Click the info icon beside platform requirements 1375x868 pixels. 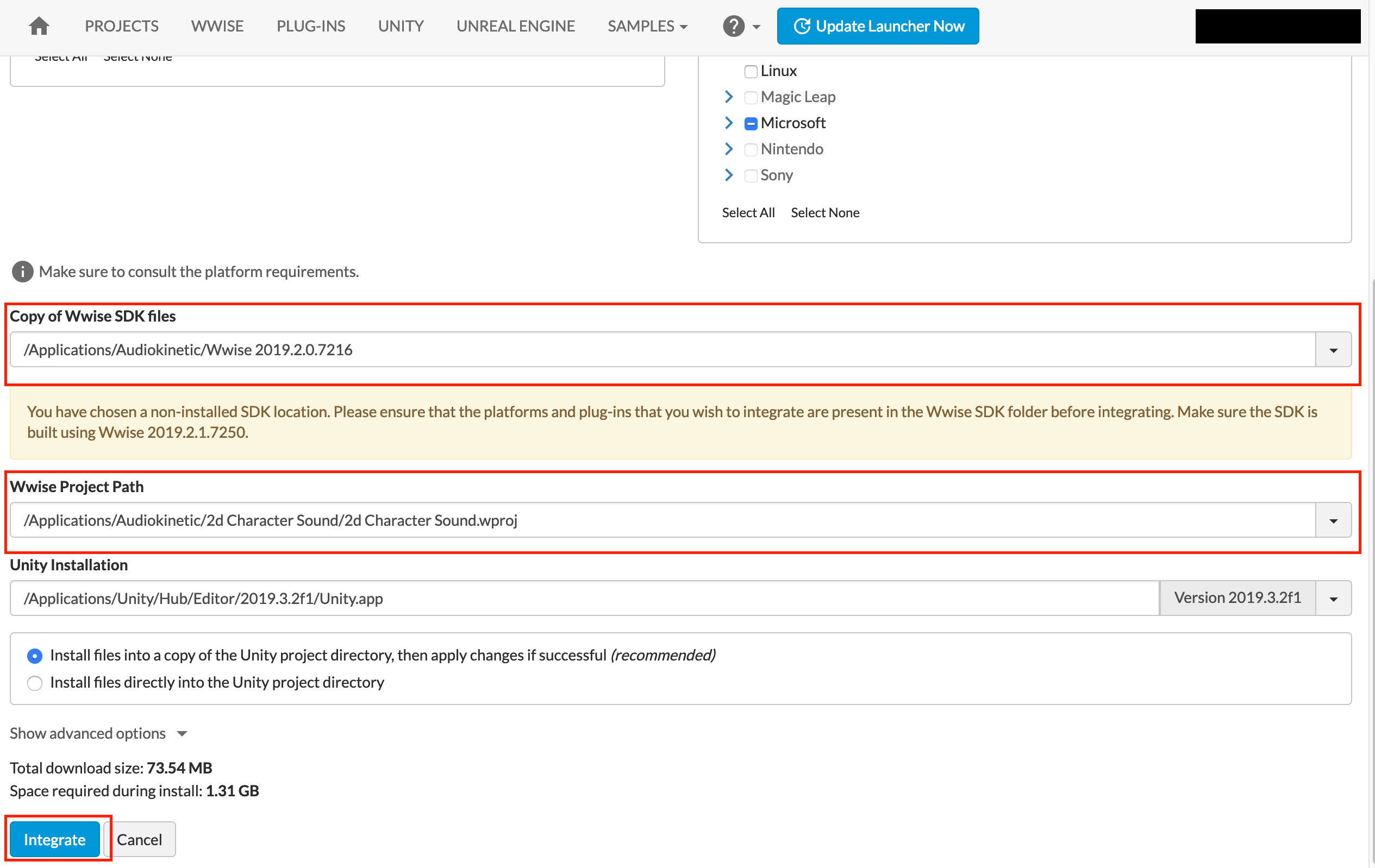[x=22, y=272]
